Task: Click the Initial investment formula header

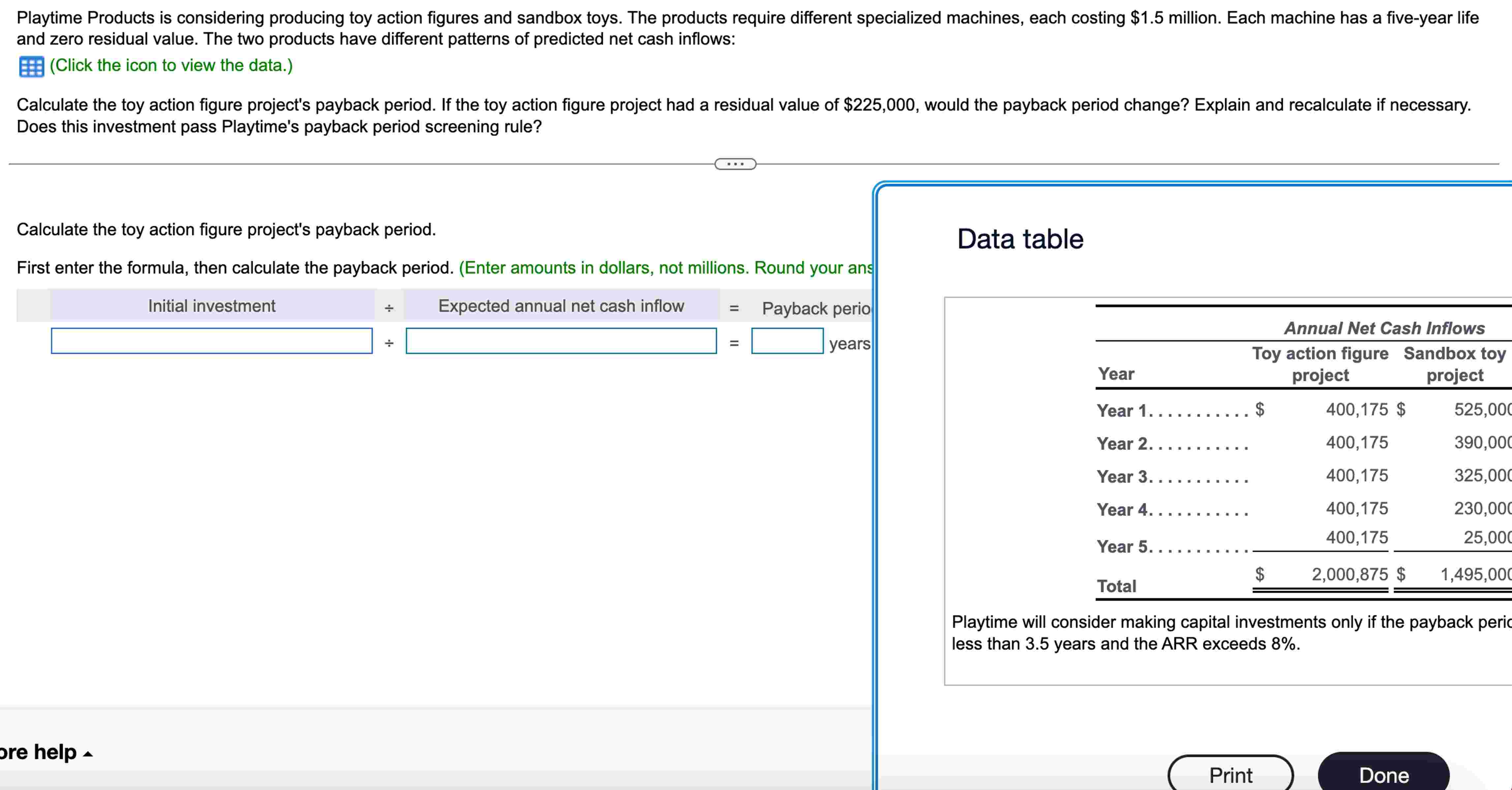Action: 211,306
